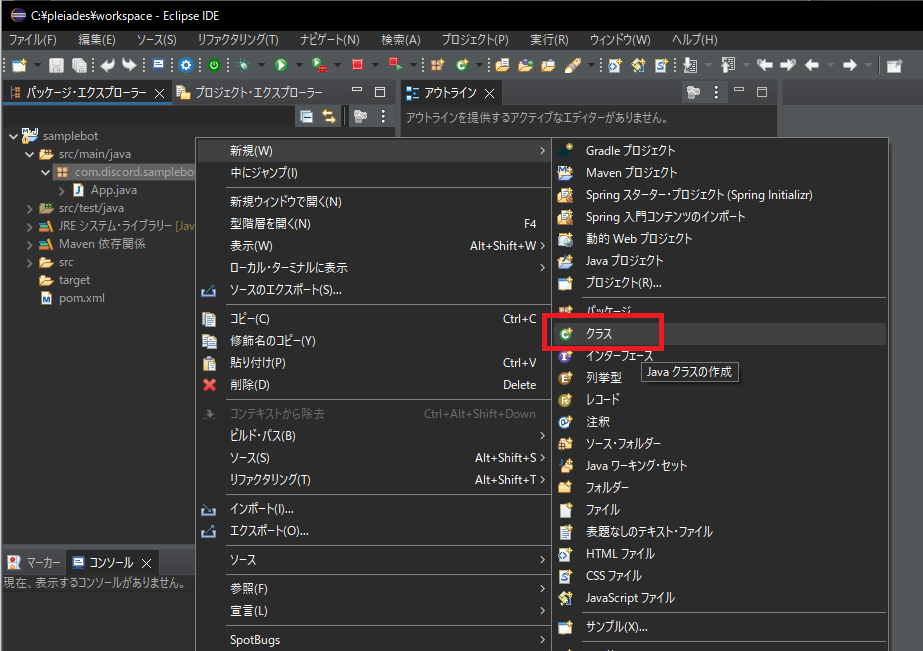Select インターフェース in the New submenu
The image size is (923, 651).
click(719, 356)
